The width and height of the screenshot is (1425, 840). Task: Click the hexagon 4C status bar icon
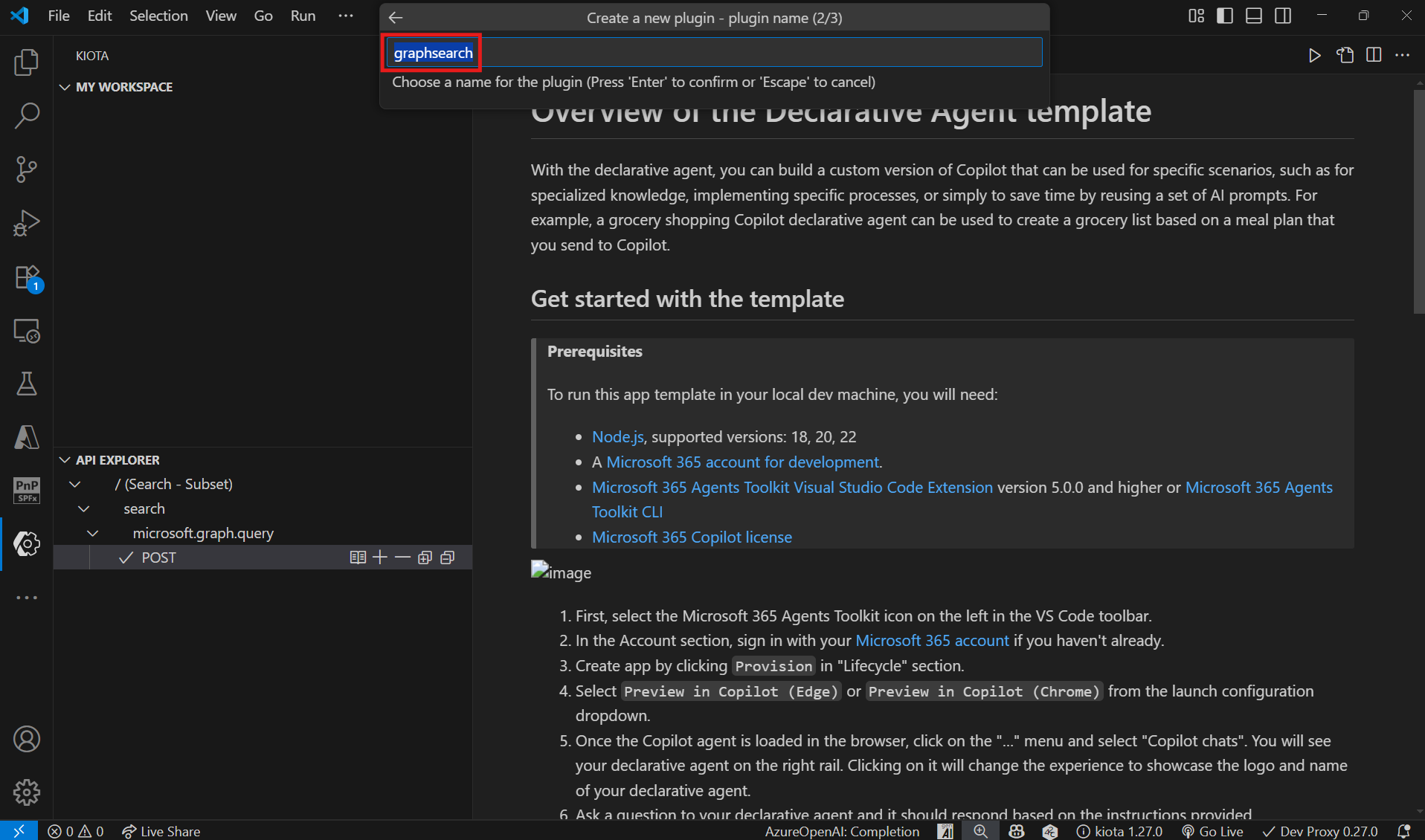(x=1050, y=831)
